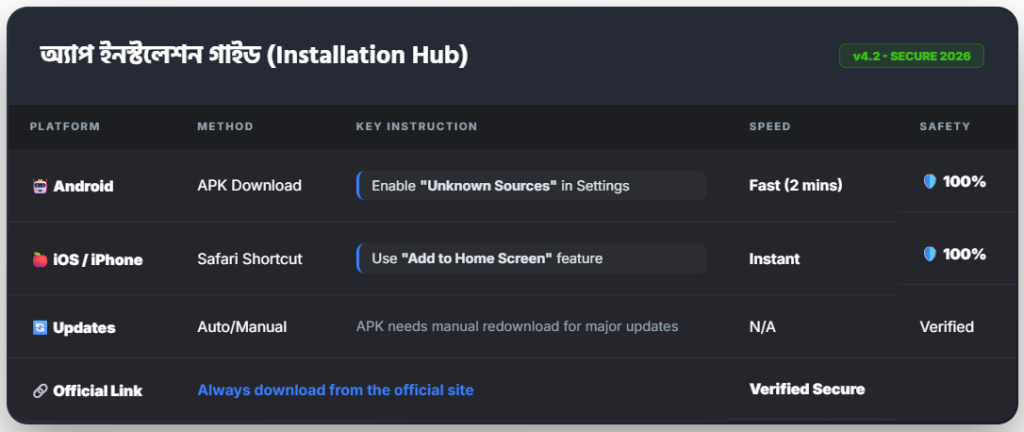Click the shield icon in iOS row
The width and height of the screenshot is (1024, 432).
pos(929,255)
